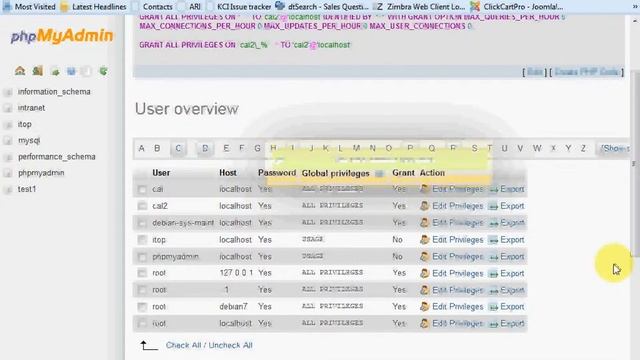Viewport: 640px width, 360px height.
Task: Click the Log out door icon
Action: click(x=38, y=71)
